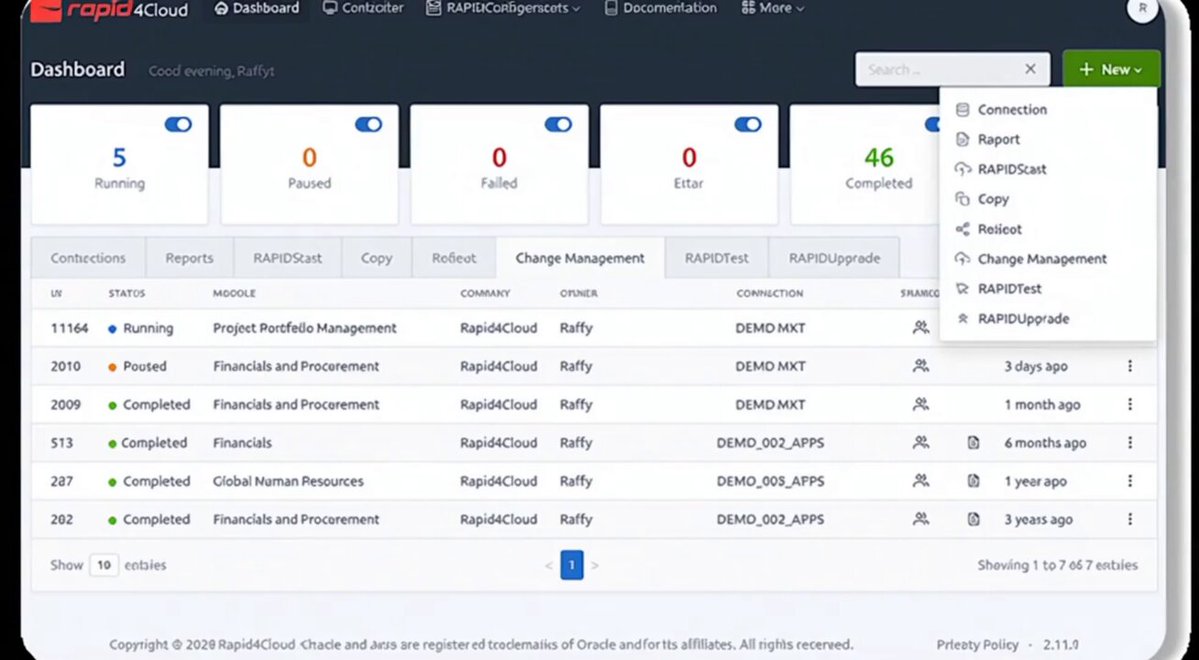Click shared users icon for row 282
The height and width of the screenshot is (660, 1199).
point(921,519)
